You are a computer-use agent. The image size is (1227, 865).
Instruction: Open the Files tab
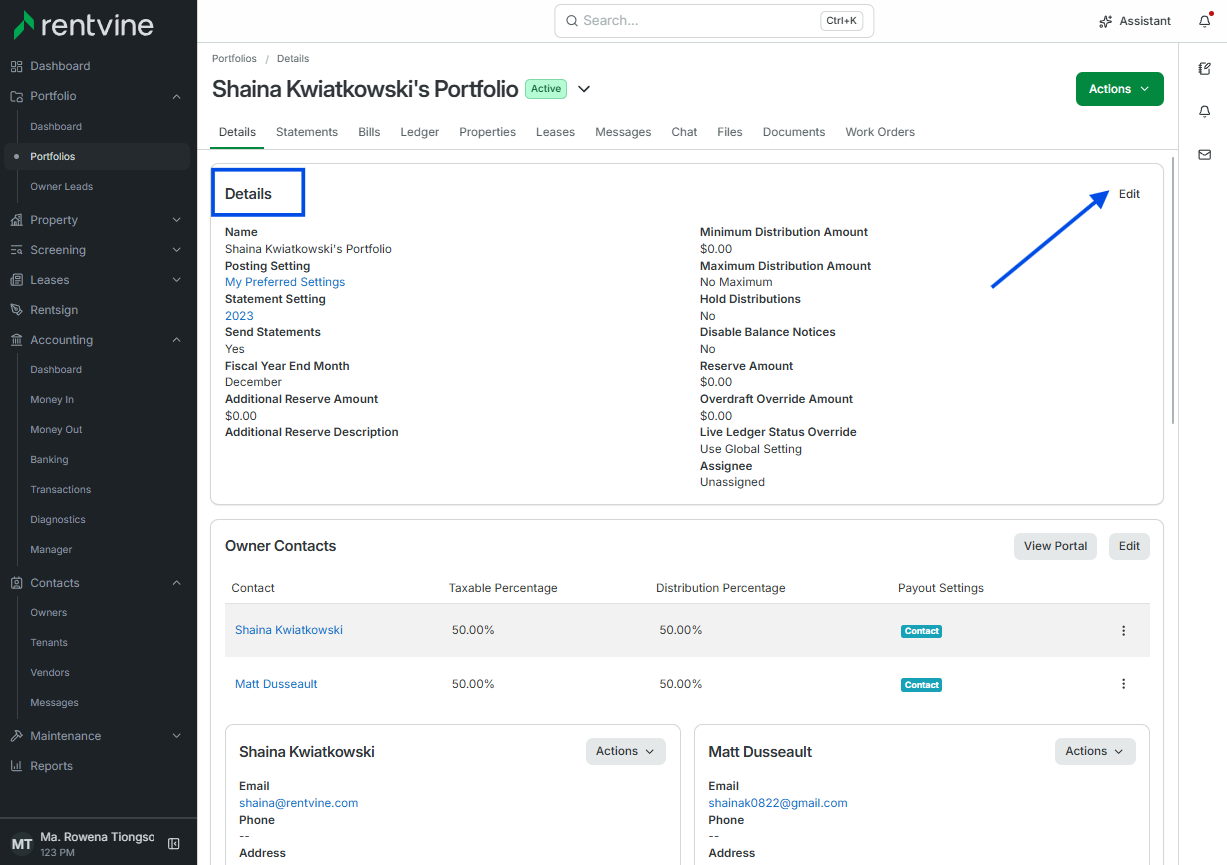[x=730, y=132]
